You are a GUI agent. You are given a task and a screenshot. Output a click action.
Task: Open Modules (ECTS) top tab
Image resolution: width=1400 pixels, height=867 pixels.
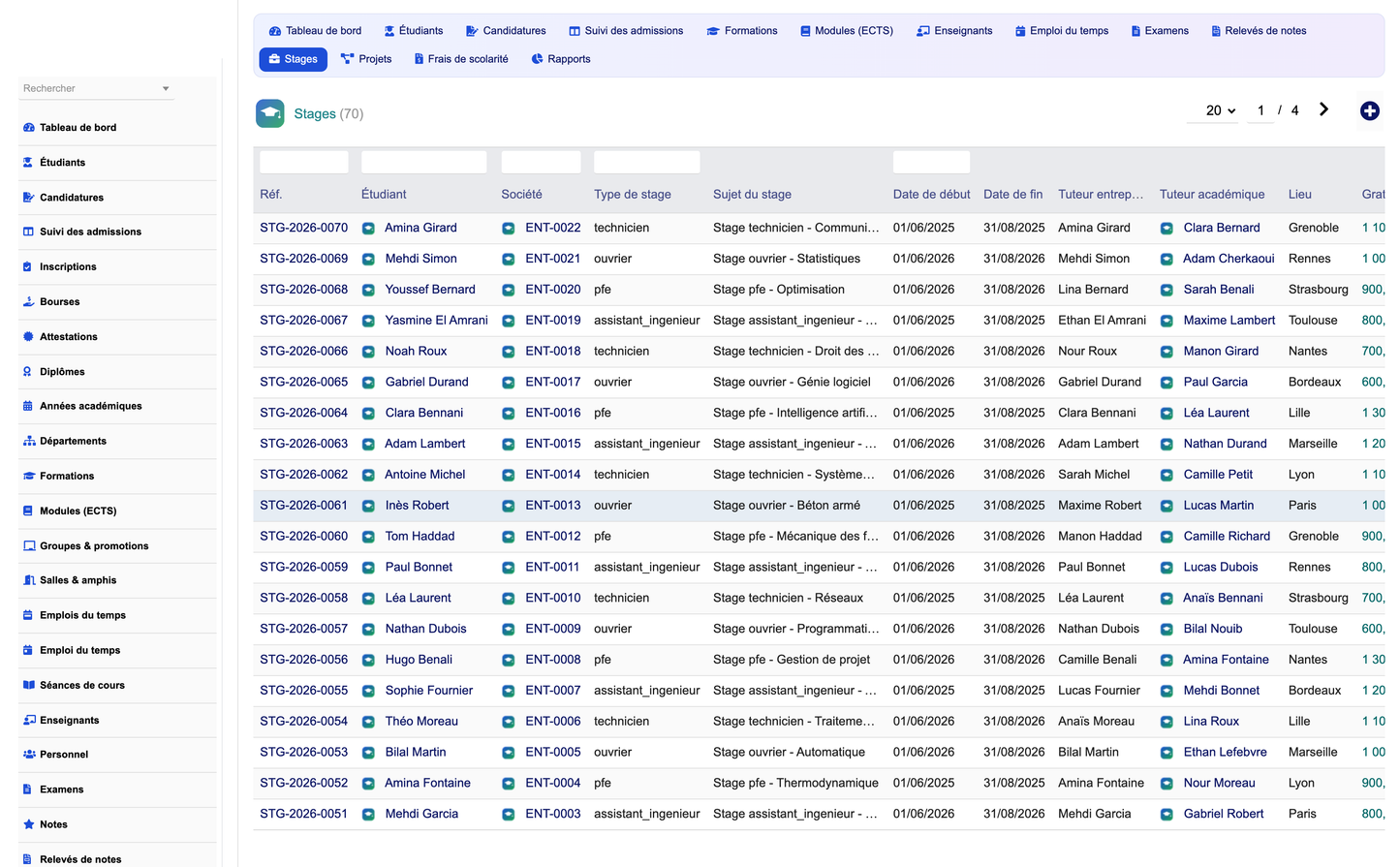[847, 31]
